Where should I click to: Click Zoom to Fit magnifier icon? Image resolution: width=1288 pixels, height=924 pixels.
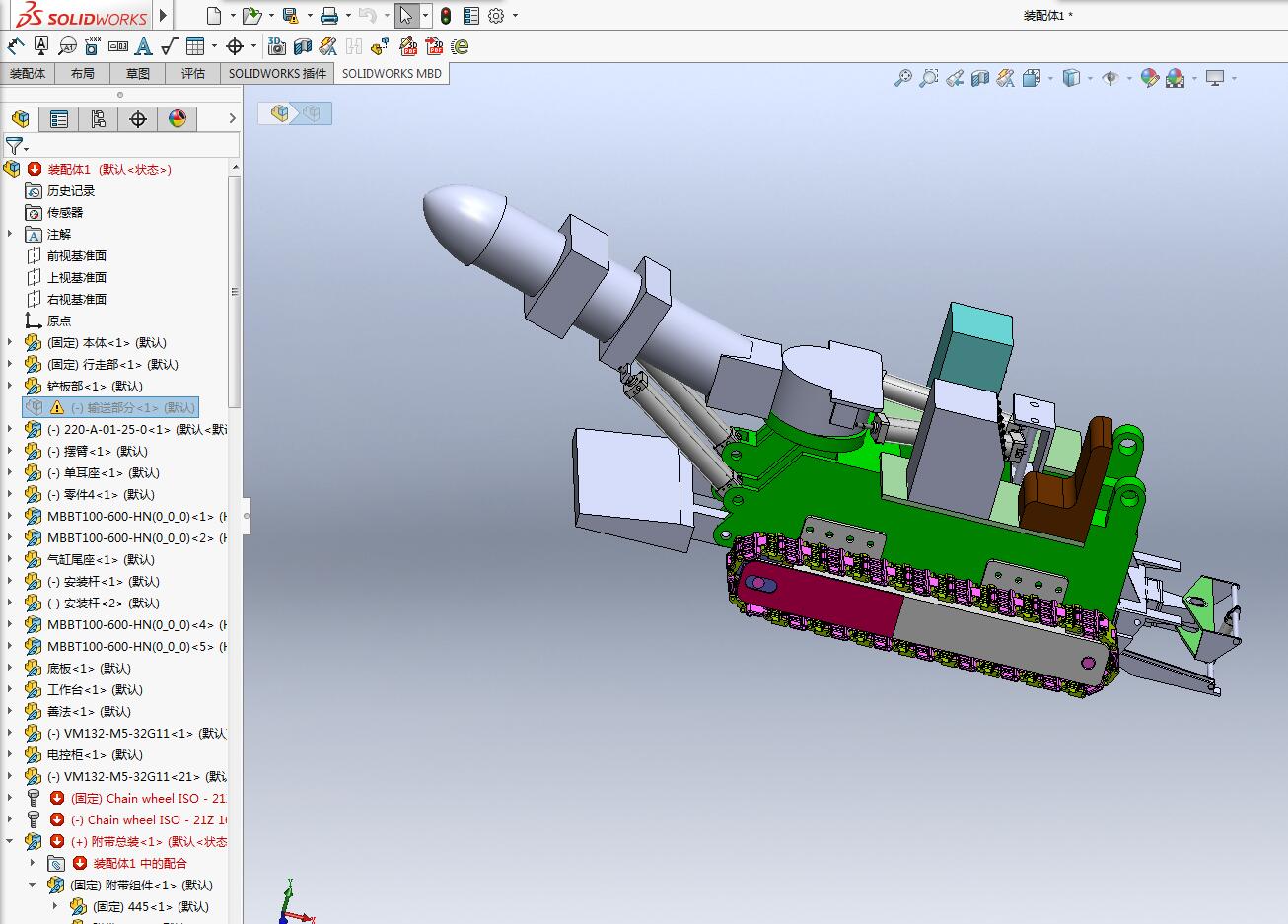point(902,78)
